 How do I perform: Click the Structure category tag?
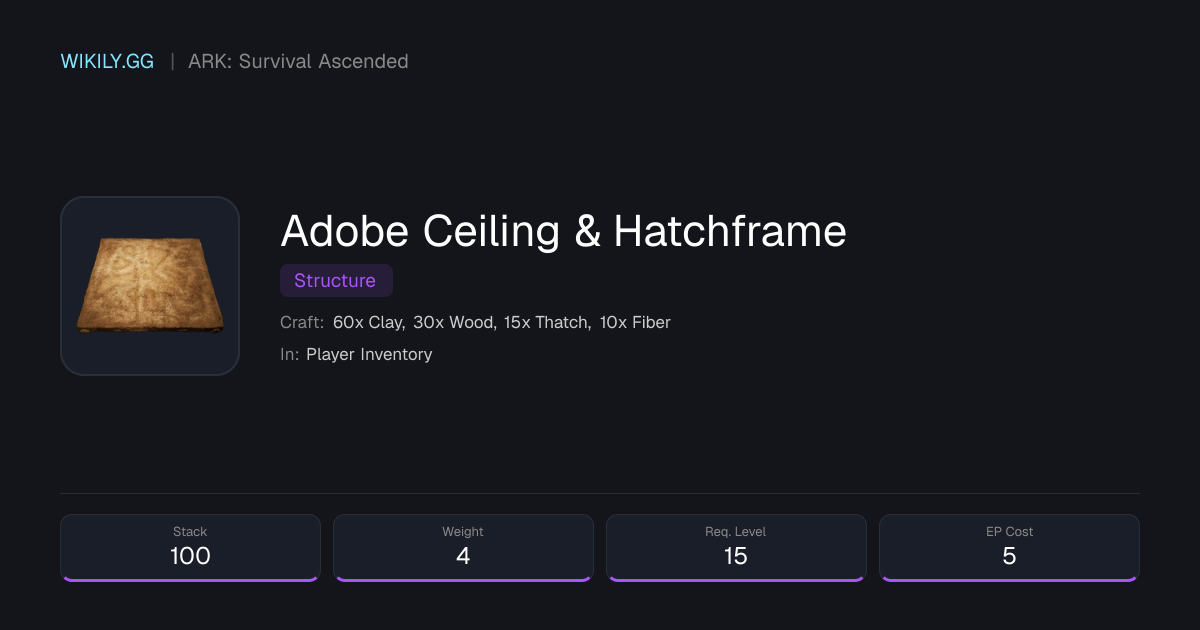pos(335,281)
